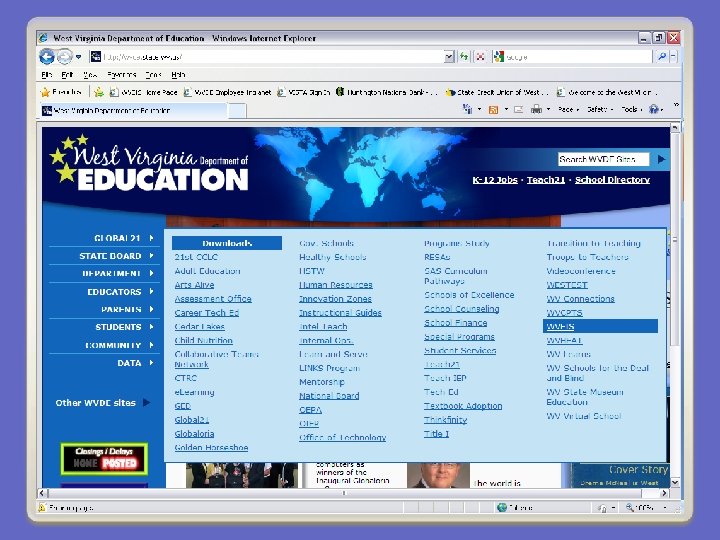Click the status bar warning icon
The height and width of the screenshot is (540, 720).
tap(42, 507)
